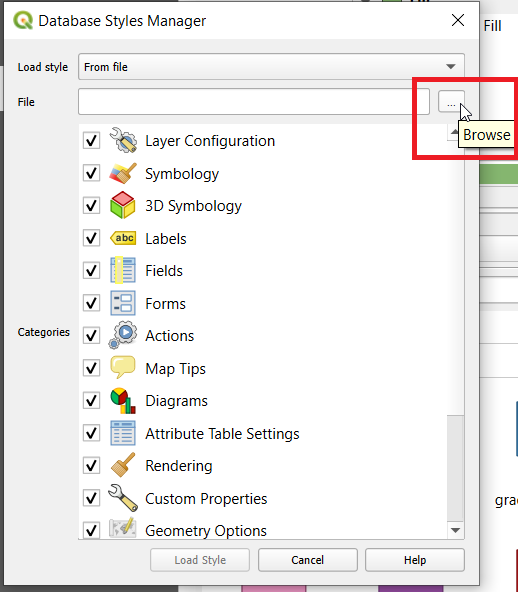Select the Geometry Options entry
Screen dimensions: 518x592
(x=206, y=530)
